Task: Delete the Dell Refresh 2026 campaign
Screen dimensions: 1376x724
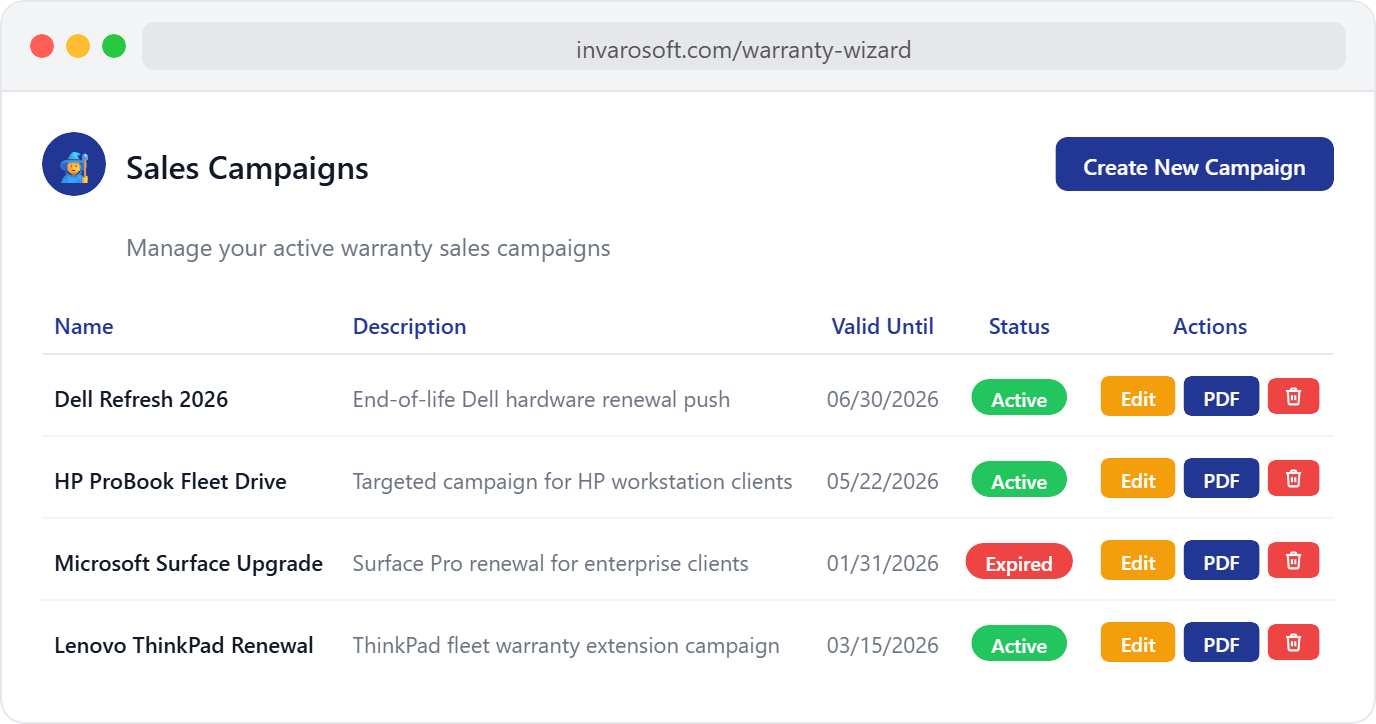Action: pyautogui.click(x=1293, y=396)
